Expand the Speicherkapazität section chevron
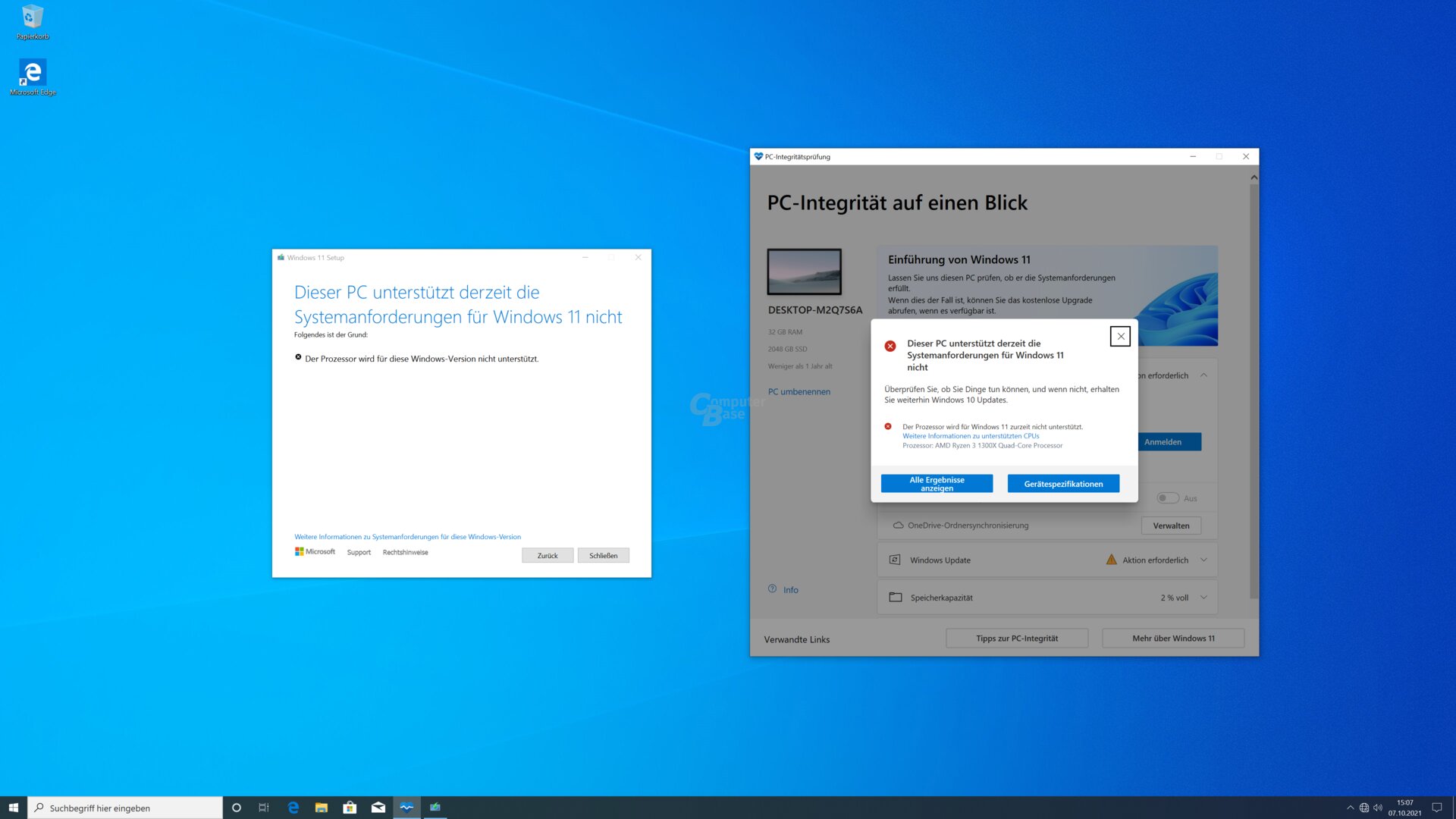 pos(1203,598)
